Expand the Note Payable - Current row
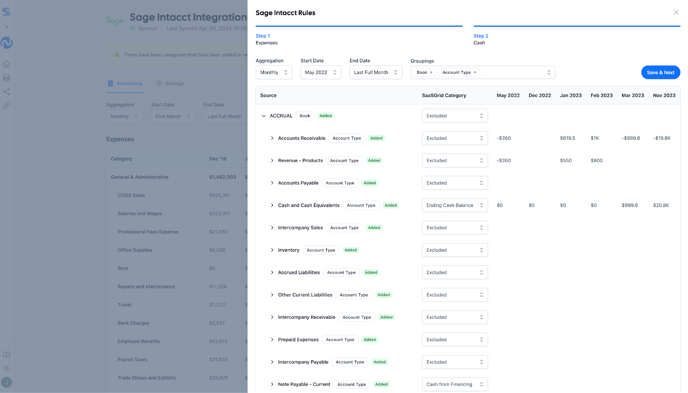This screenshot has width=688, height=393. click(x=272, y=384)
